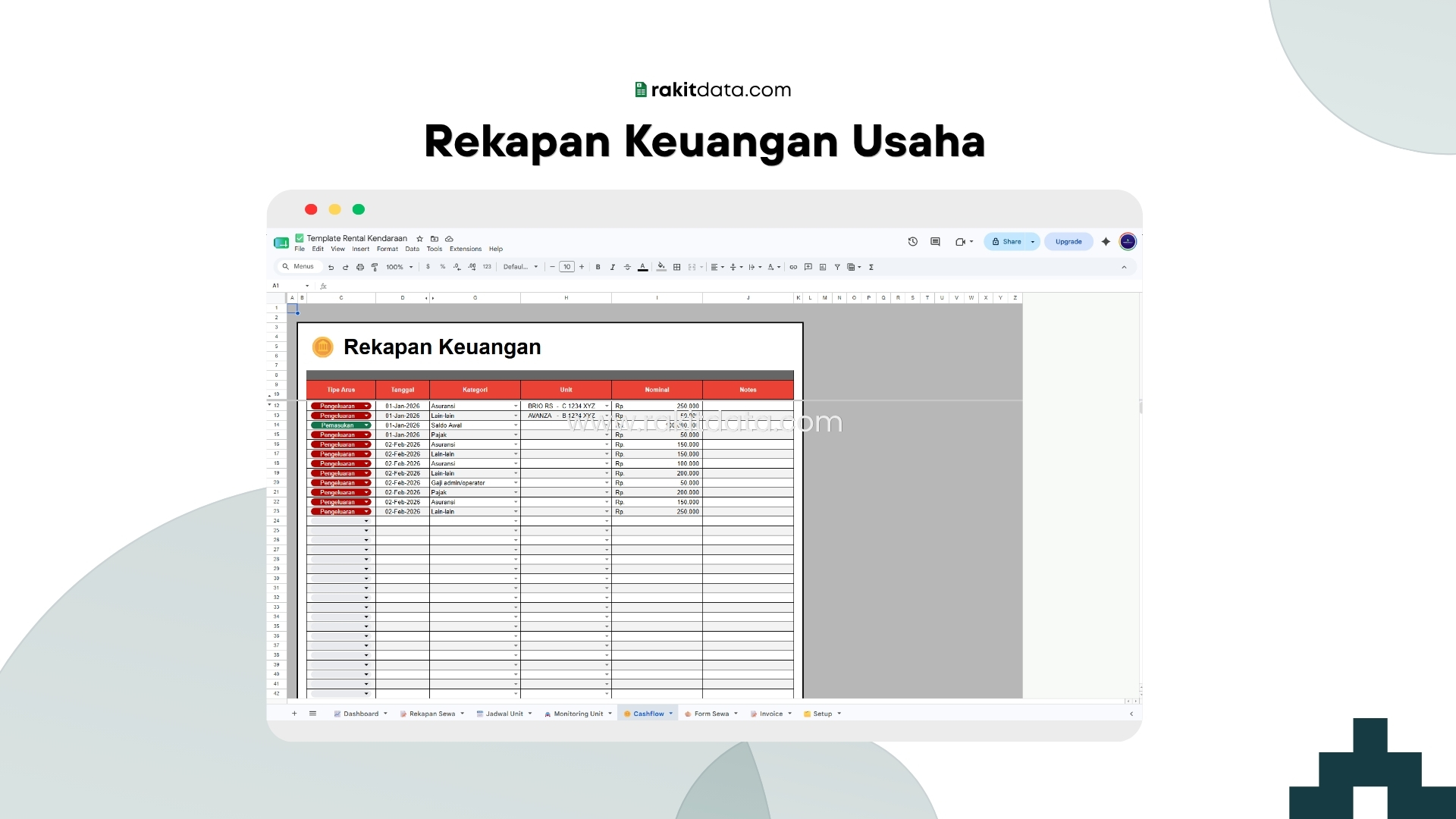
Task: Open the Cashflow tab dropdown arrow
Action: [671, 714]
